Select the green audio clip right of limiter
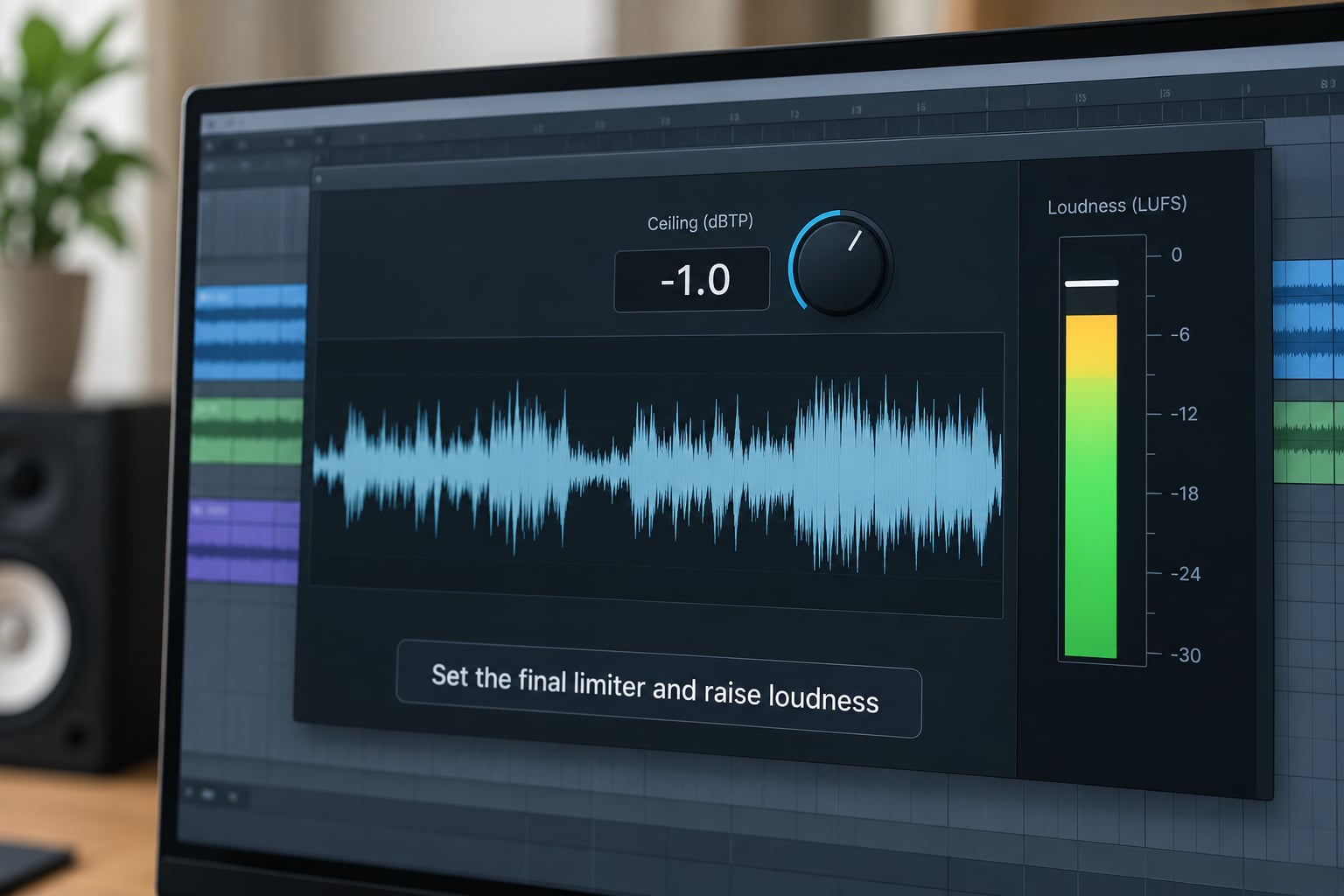The image size is (1344, 896). pos(1308,442)
